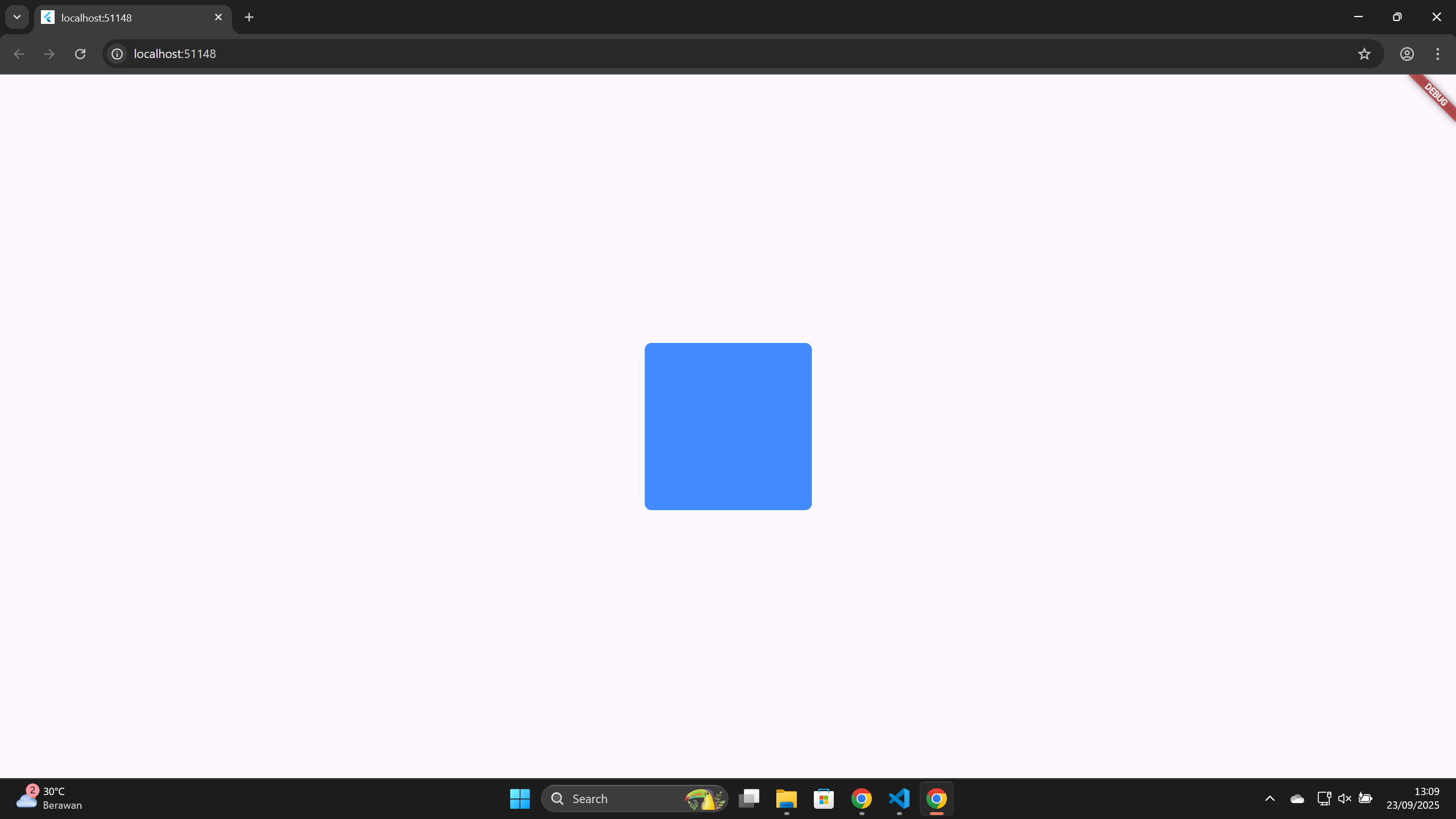Switch to Visual Studio Code
1456x819 pixels.
click(899, 799)
